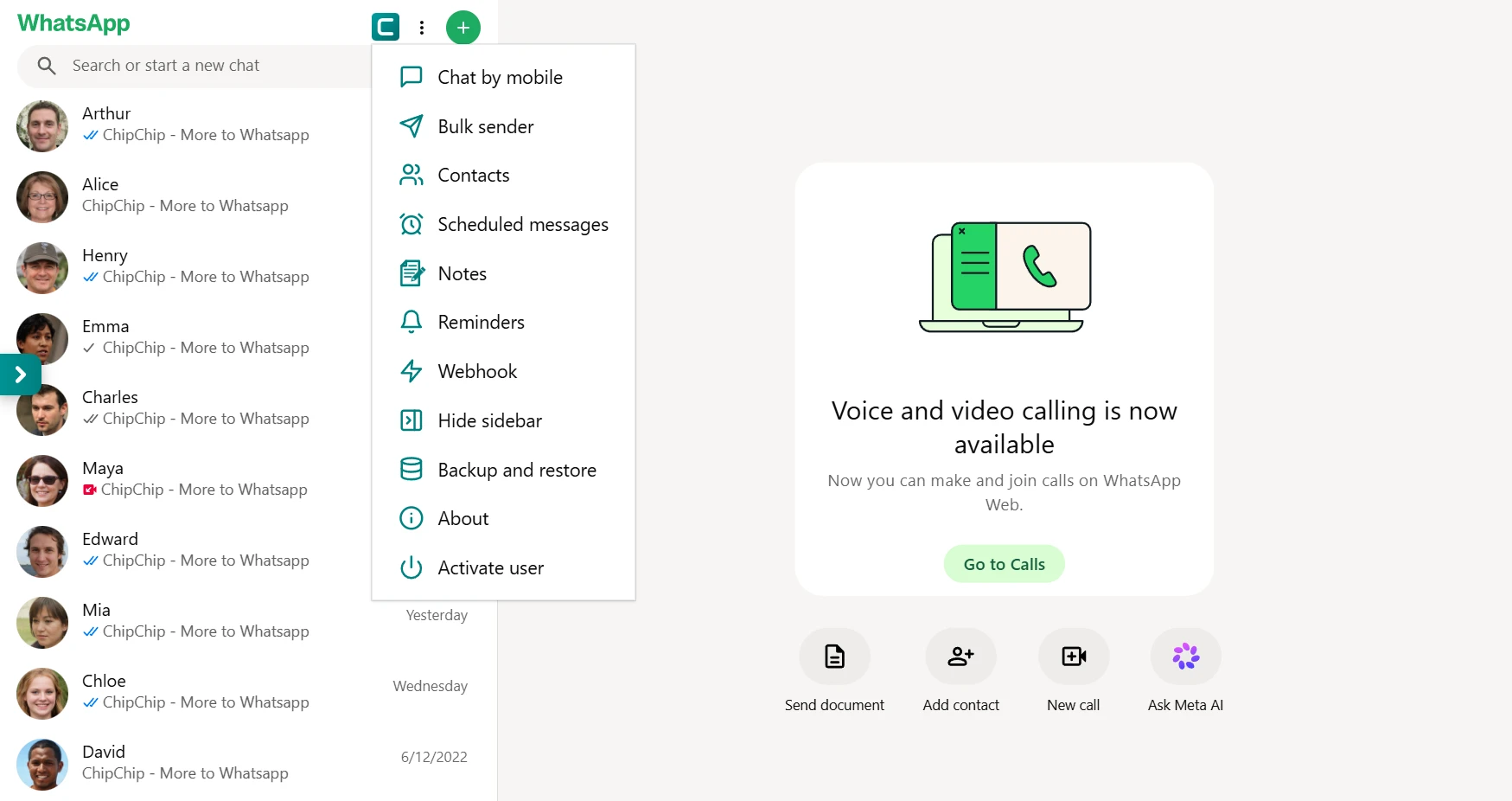Click the Webhook lightning bolt icon
Image resolution: width=1512 pixels, height=801 pixels.
(411, 371)
